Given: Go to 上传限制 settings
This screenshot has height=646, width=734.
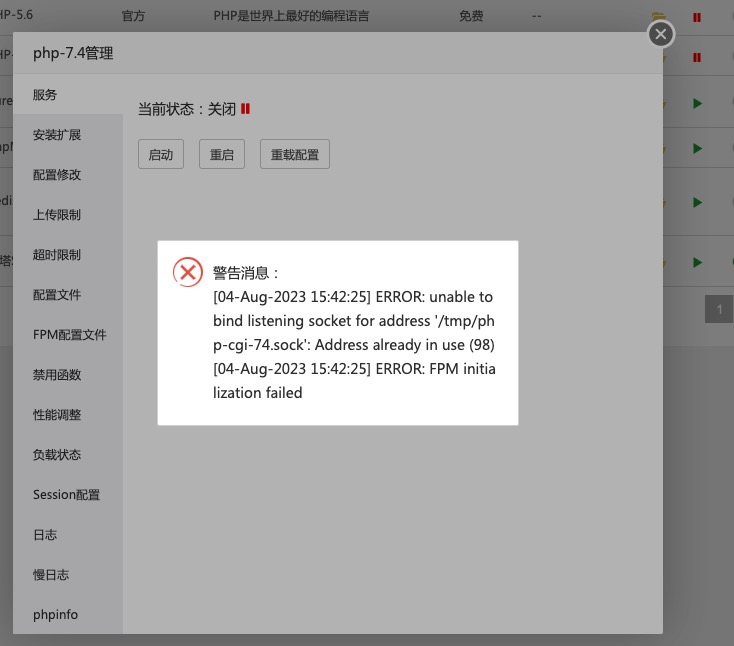Looking at the screenshot, I should [x=68, y=215].
